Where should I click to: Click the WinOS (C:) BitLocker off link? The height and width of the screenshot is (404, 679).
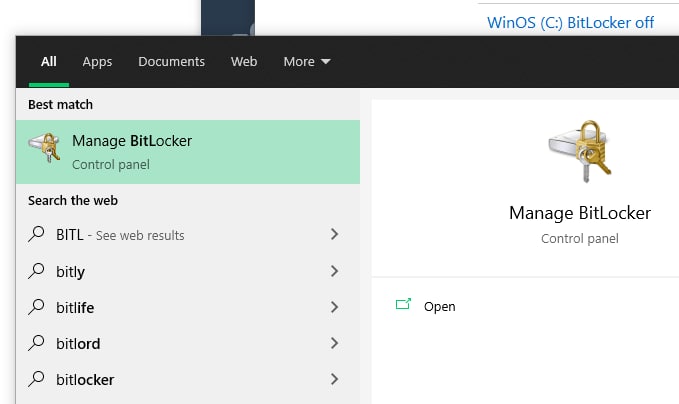pyautogui.click(x=570, y=23)
